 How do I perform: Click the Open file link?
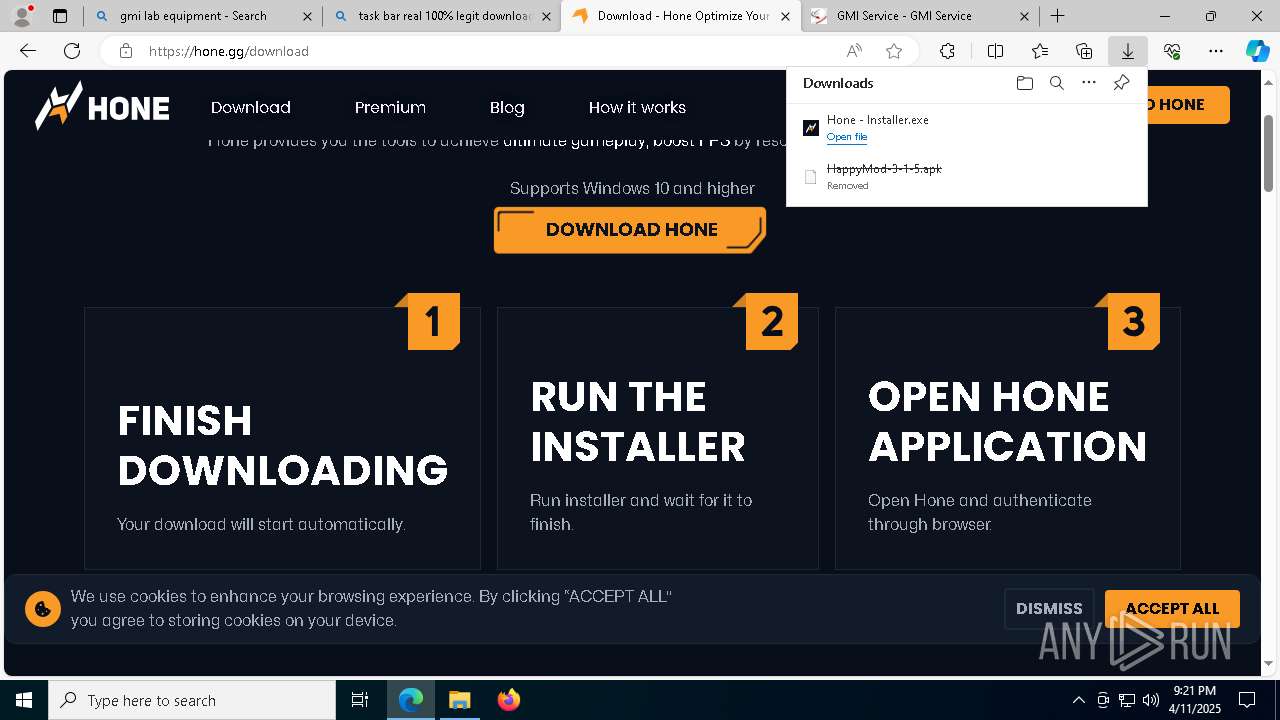847,137
